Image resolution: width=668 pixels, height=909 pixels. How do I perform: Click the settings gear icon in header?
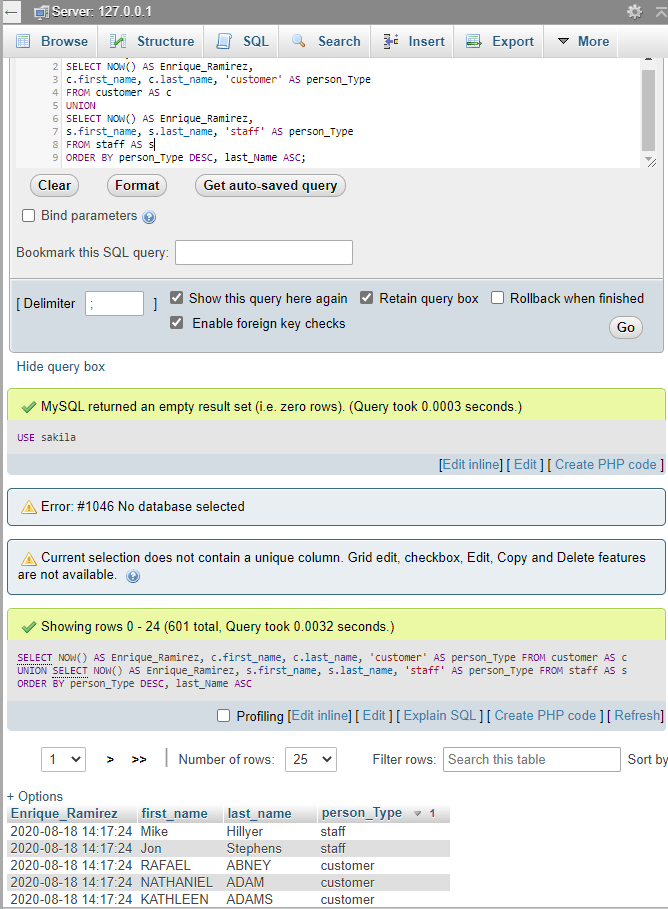tap(635, 12)
